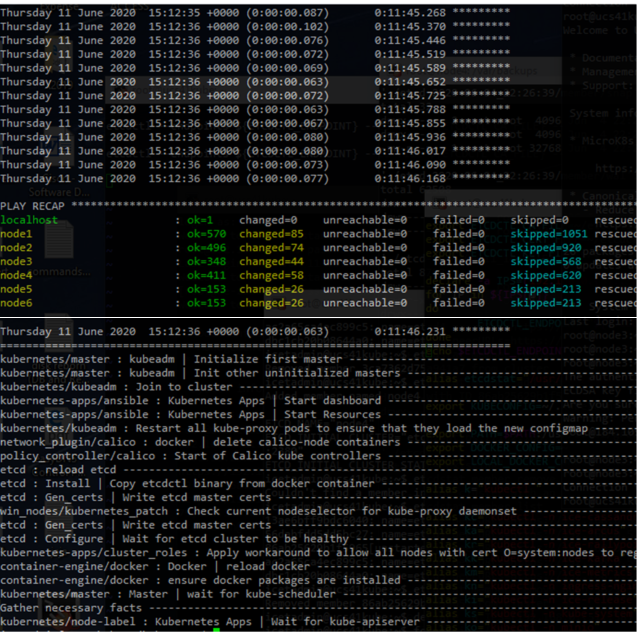Click the node5 host name

click(x=16, y=289)
